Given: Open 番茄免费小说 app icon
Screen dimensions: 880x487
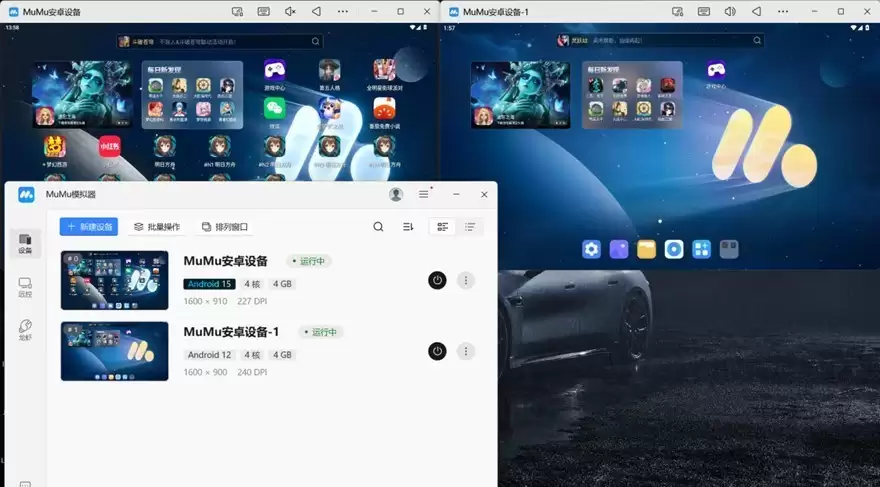Looking at the screenshot, I should point(384,113).
